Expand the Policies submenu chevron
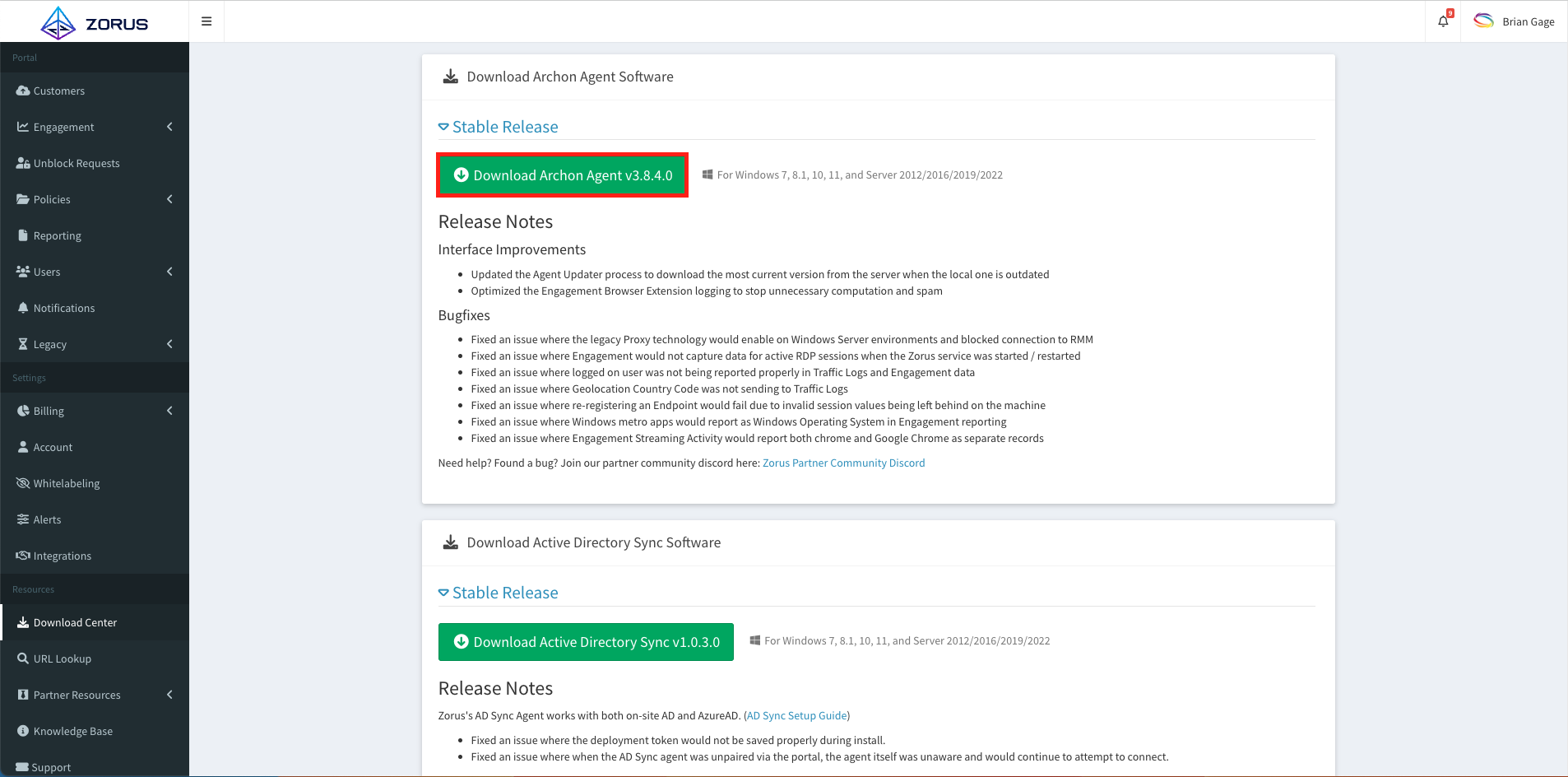 tap(169, 199)
